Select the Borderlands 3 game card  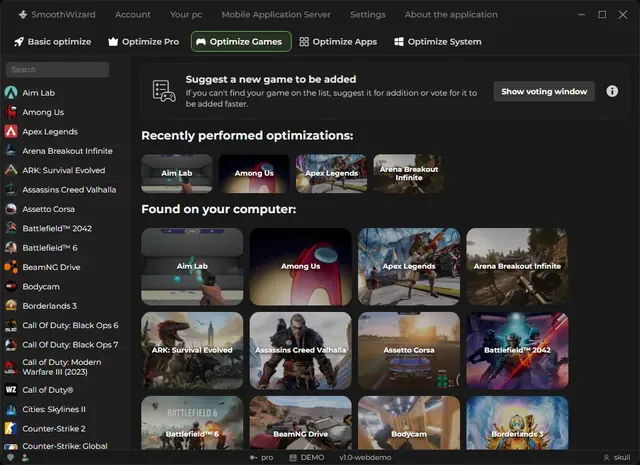[x=517, y=423]
